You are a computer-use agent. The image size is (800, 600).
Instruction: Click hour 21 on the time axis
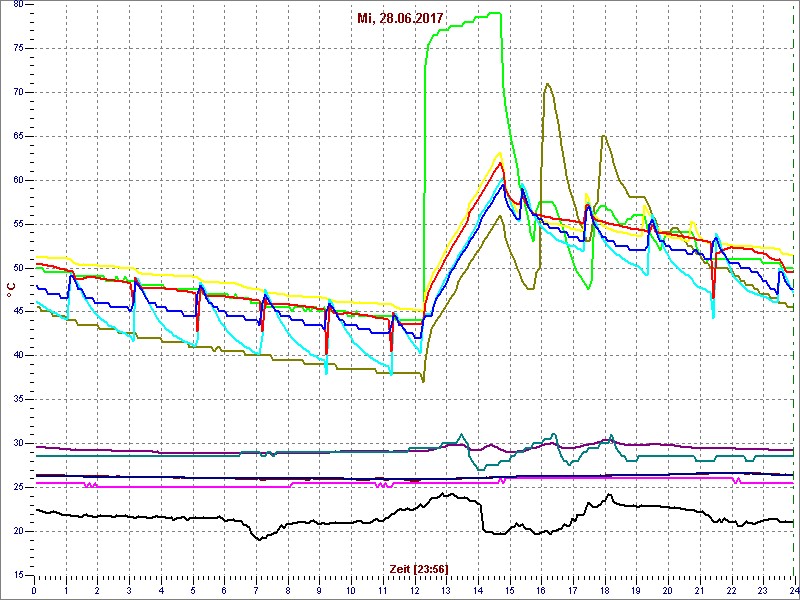[x=699, y=591]
